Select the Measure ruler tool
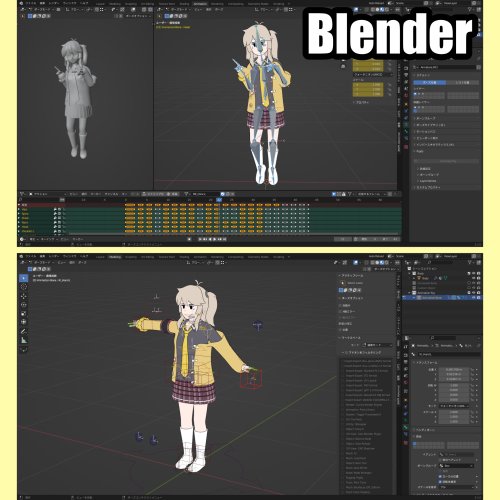 pyautogui.click(x=24, y=340)
